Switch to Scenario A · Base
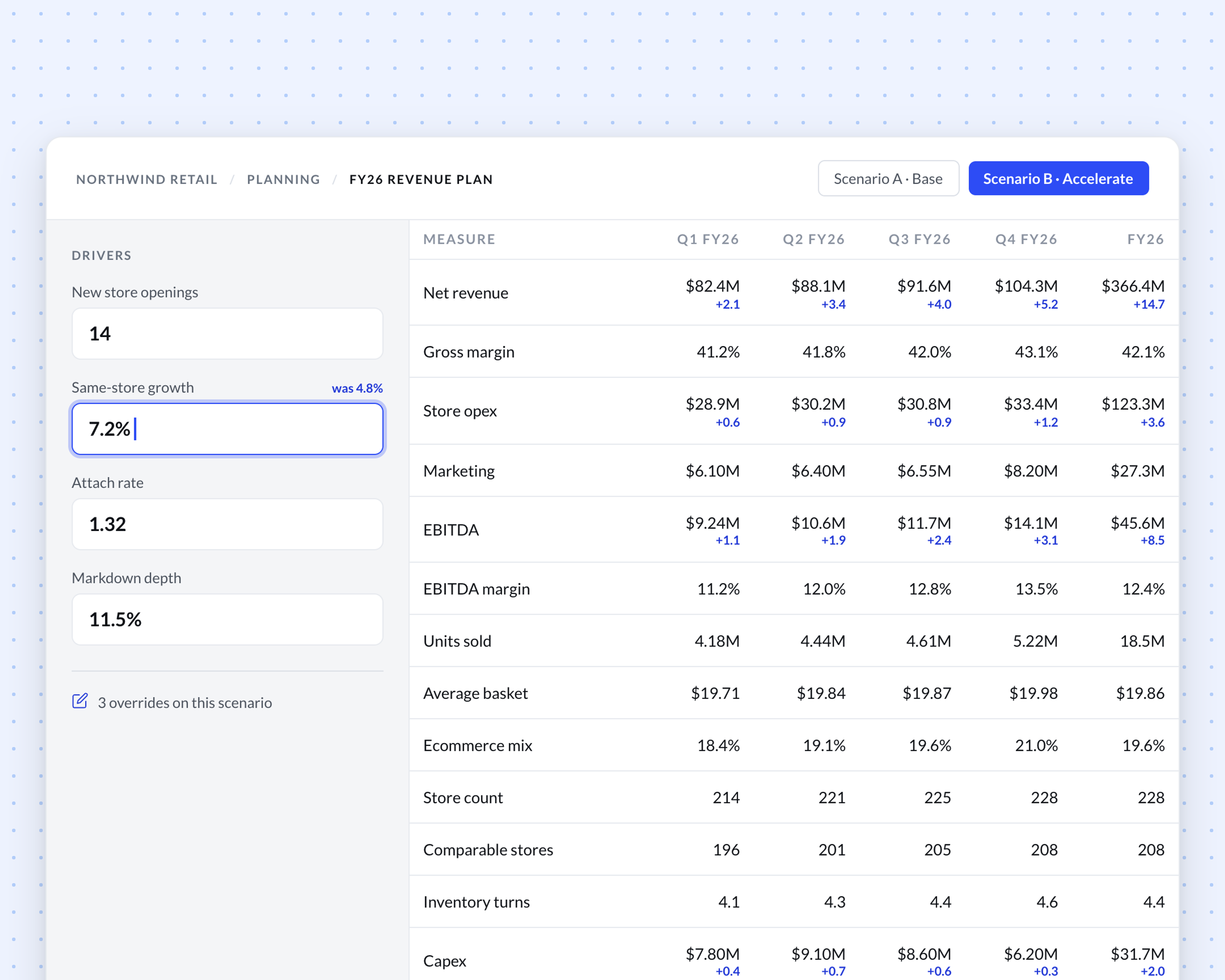The image size is (1225, 980). point(888,178)
